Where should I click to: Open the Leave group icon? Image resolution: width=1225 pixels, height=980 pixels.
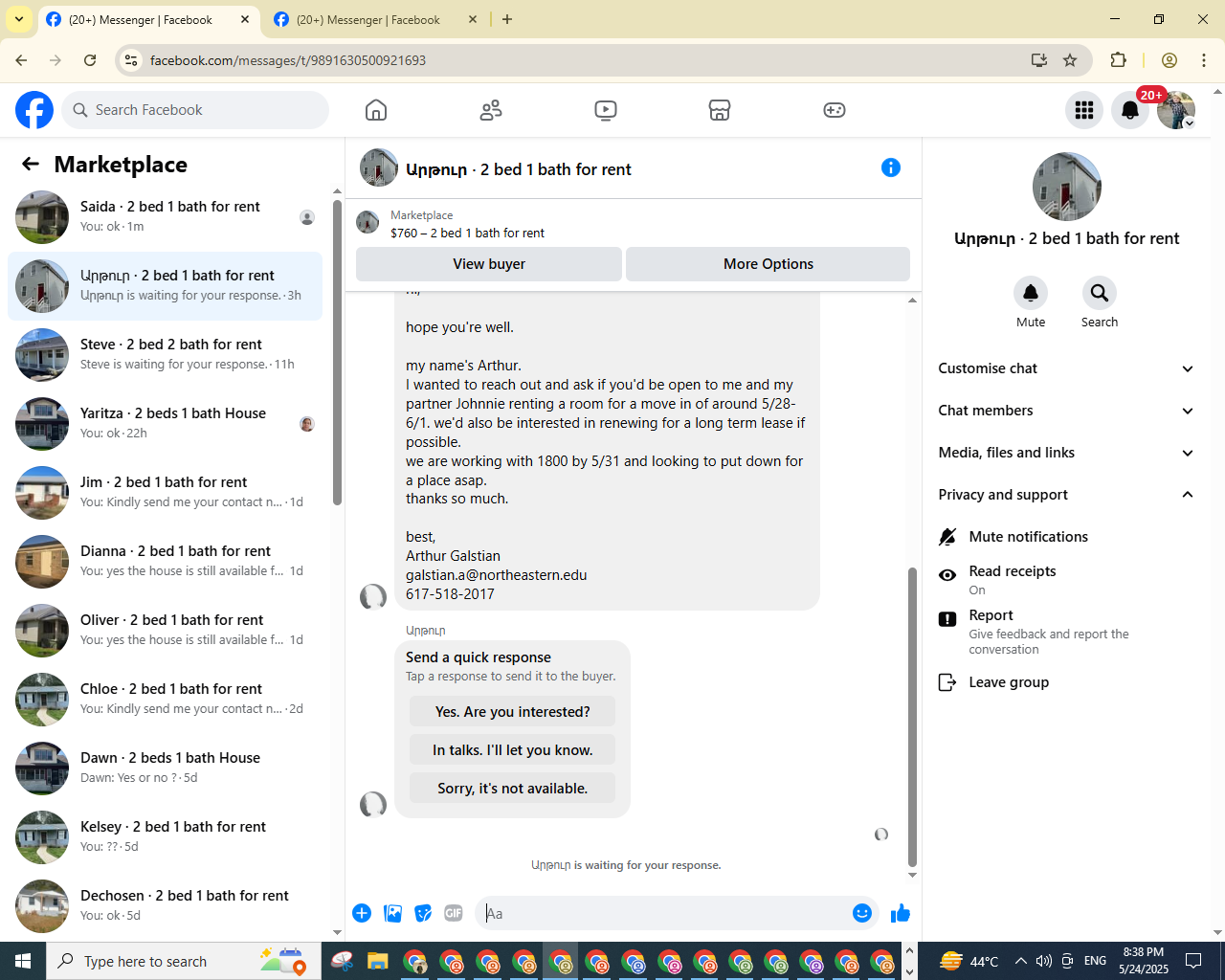[x=947, y=682]
